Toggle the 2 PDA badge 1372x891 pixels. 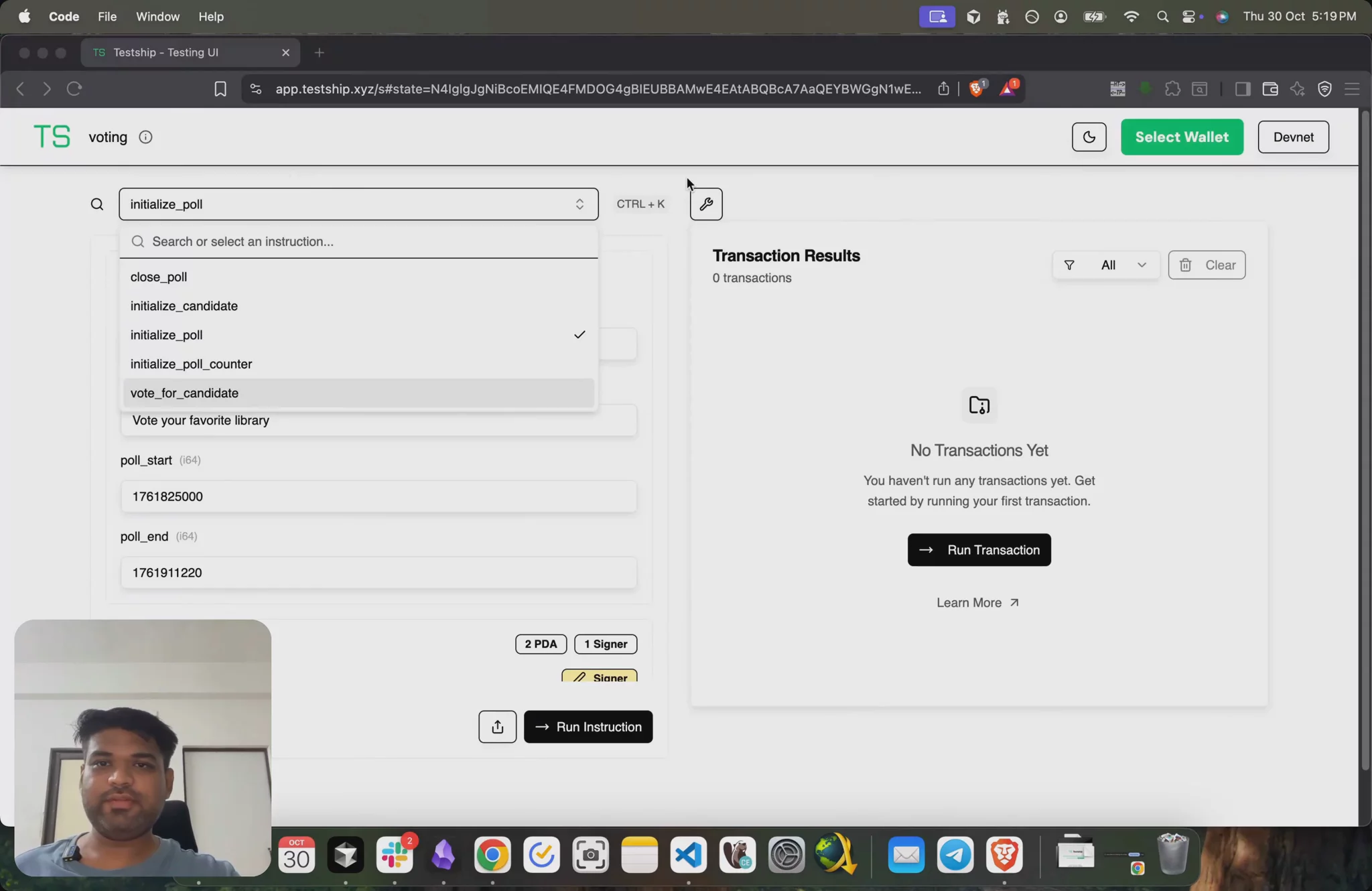tap(541, 643)
